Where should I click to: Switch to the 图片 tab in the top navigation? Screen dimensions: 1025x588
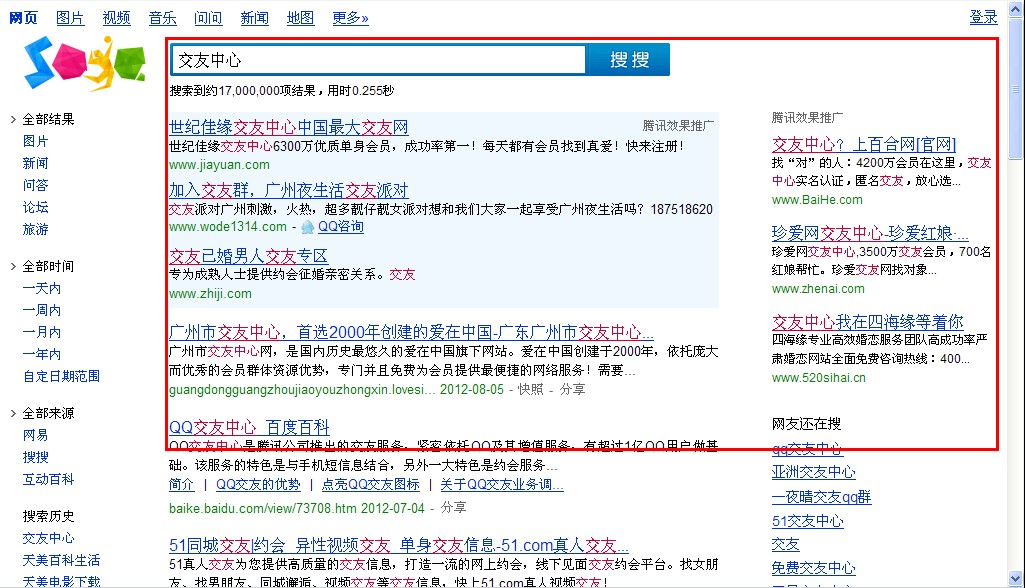pos(70,18)
